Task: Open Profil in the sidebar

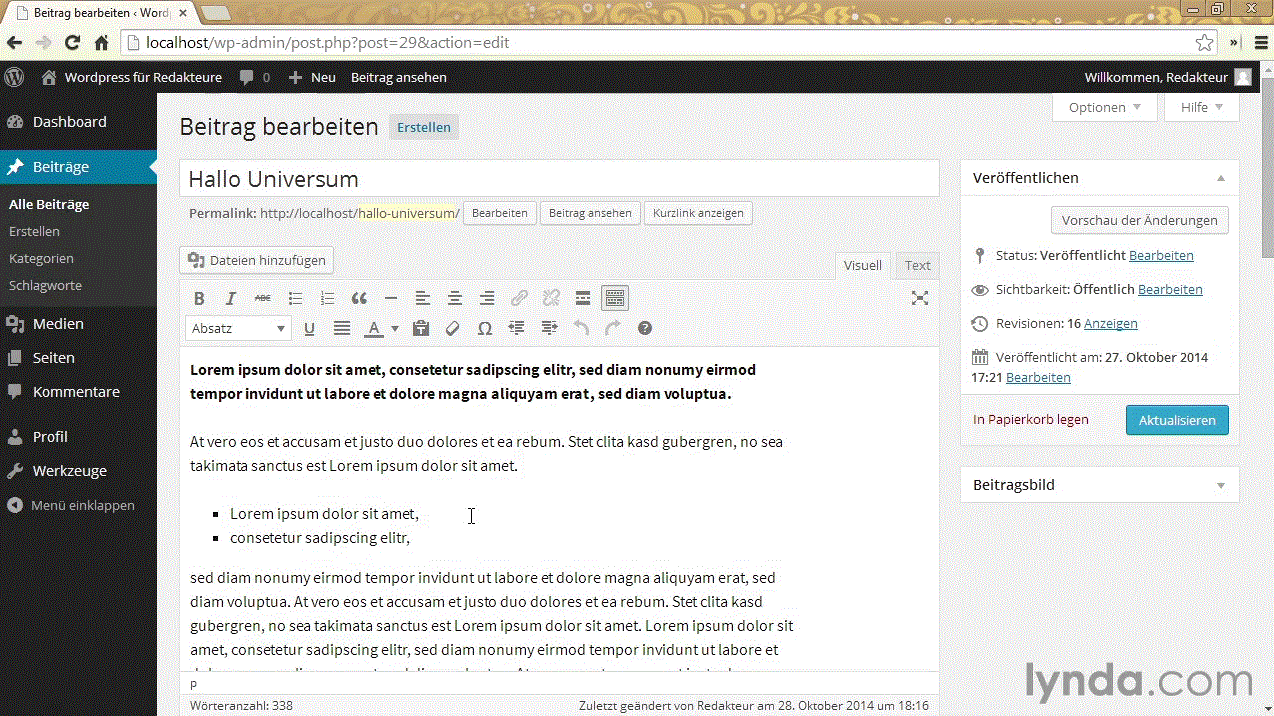Action: (x=78, y=437)
